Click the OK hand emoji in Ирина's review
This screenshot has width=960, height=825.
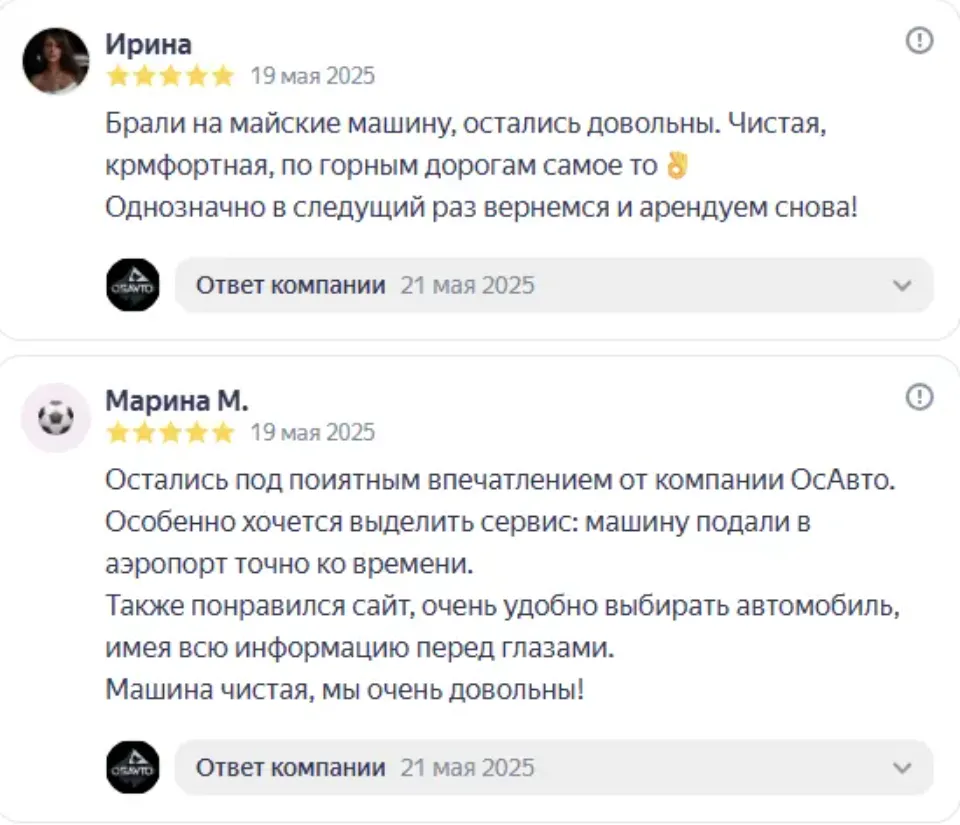click(677, 166)
